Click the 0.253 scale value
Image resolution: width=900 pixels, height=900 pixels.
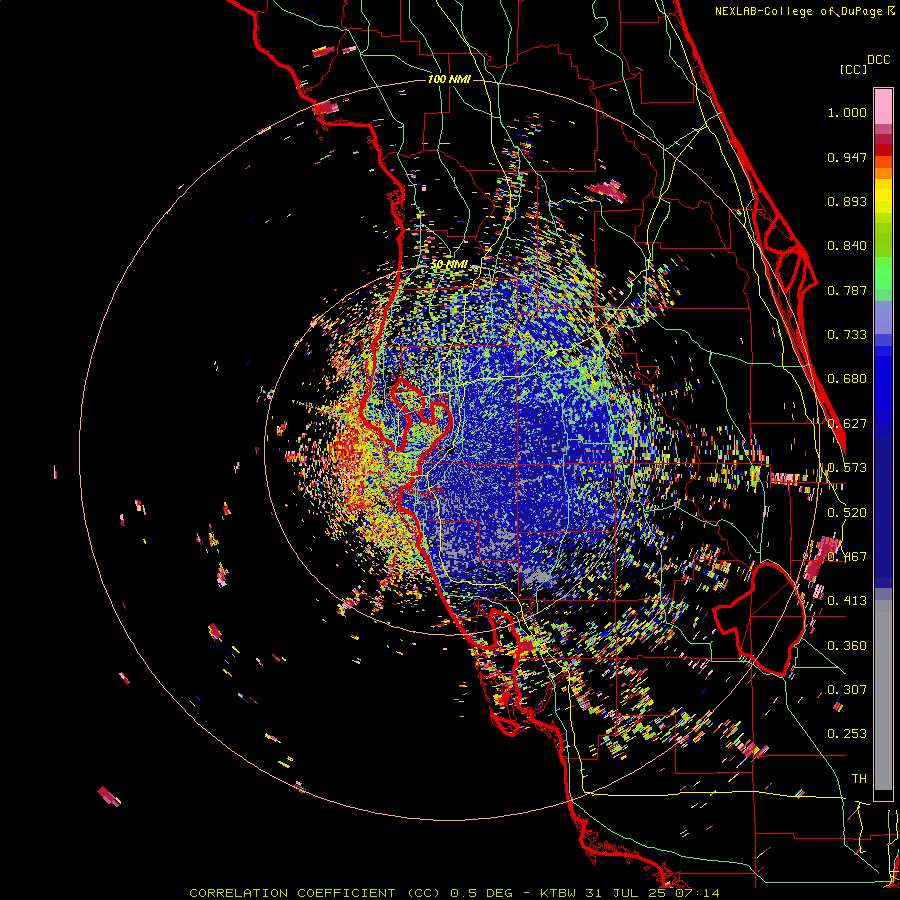click(x=847, y=734)
